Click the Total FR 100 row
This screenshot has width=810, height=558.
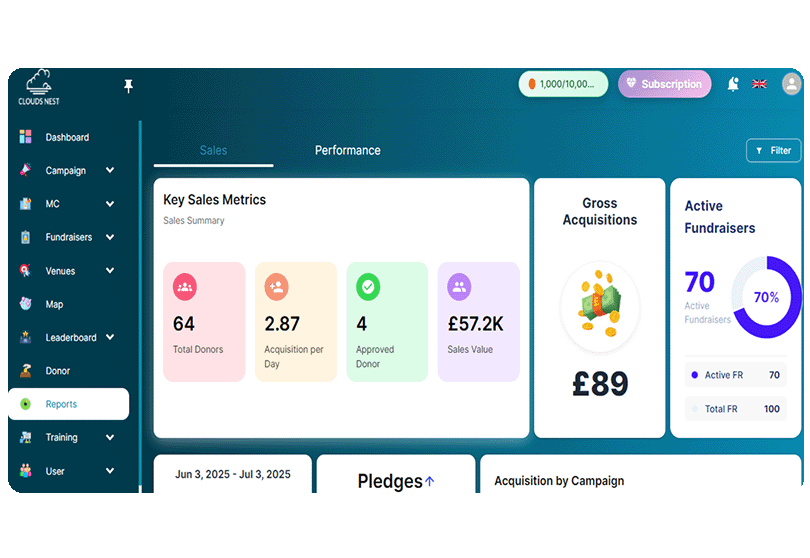736,409
